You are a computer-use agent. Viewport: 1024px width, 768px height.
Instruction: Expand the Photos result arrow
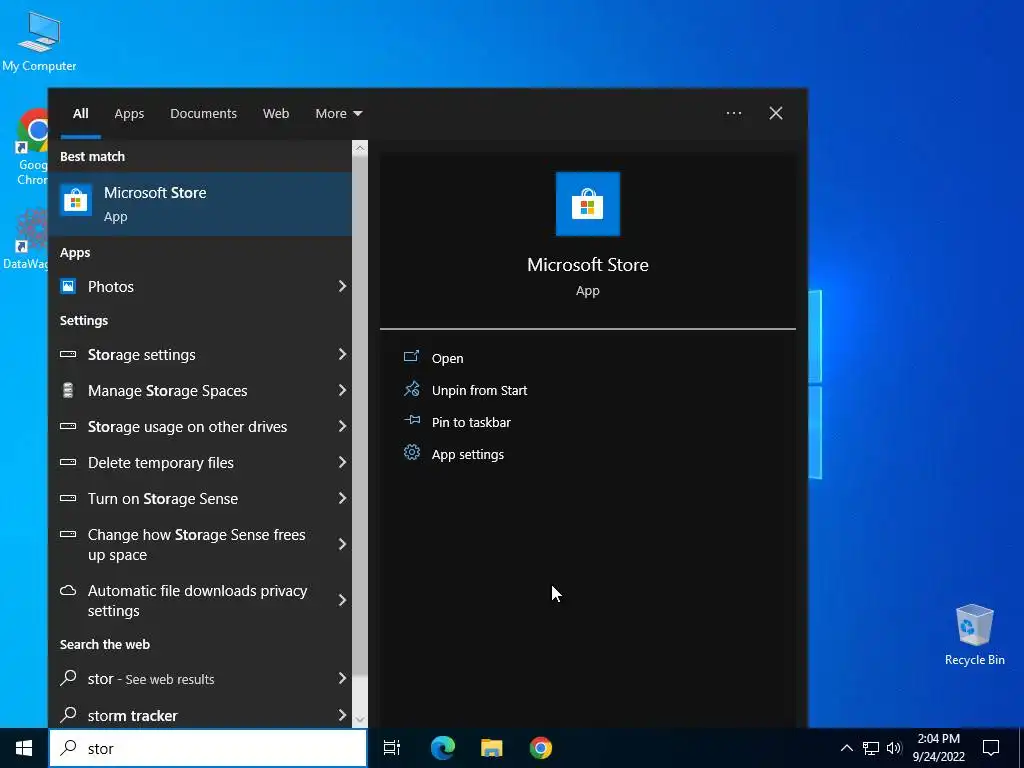pyautogui.click(x=342, y=286)
